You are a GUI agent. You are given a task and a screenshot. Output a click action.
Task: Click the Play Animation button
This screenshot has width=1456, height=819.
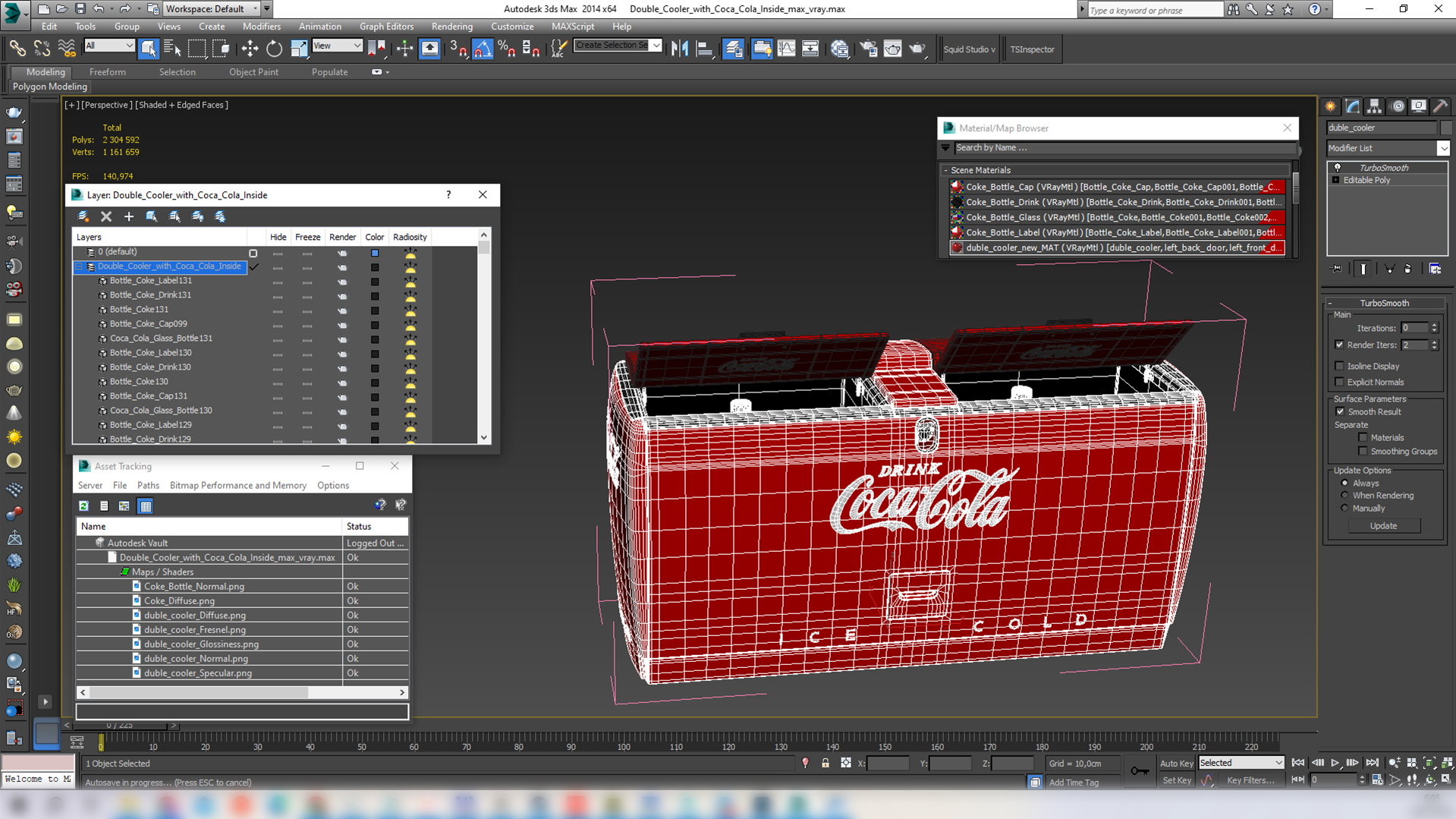click(1335, 763)
